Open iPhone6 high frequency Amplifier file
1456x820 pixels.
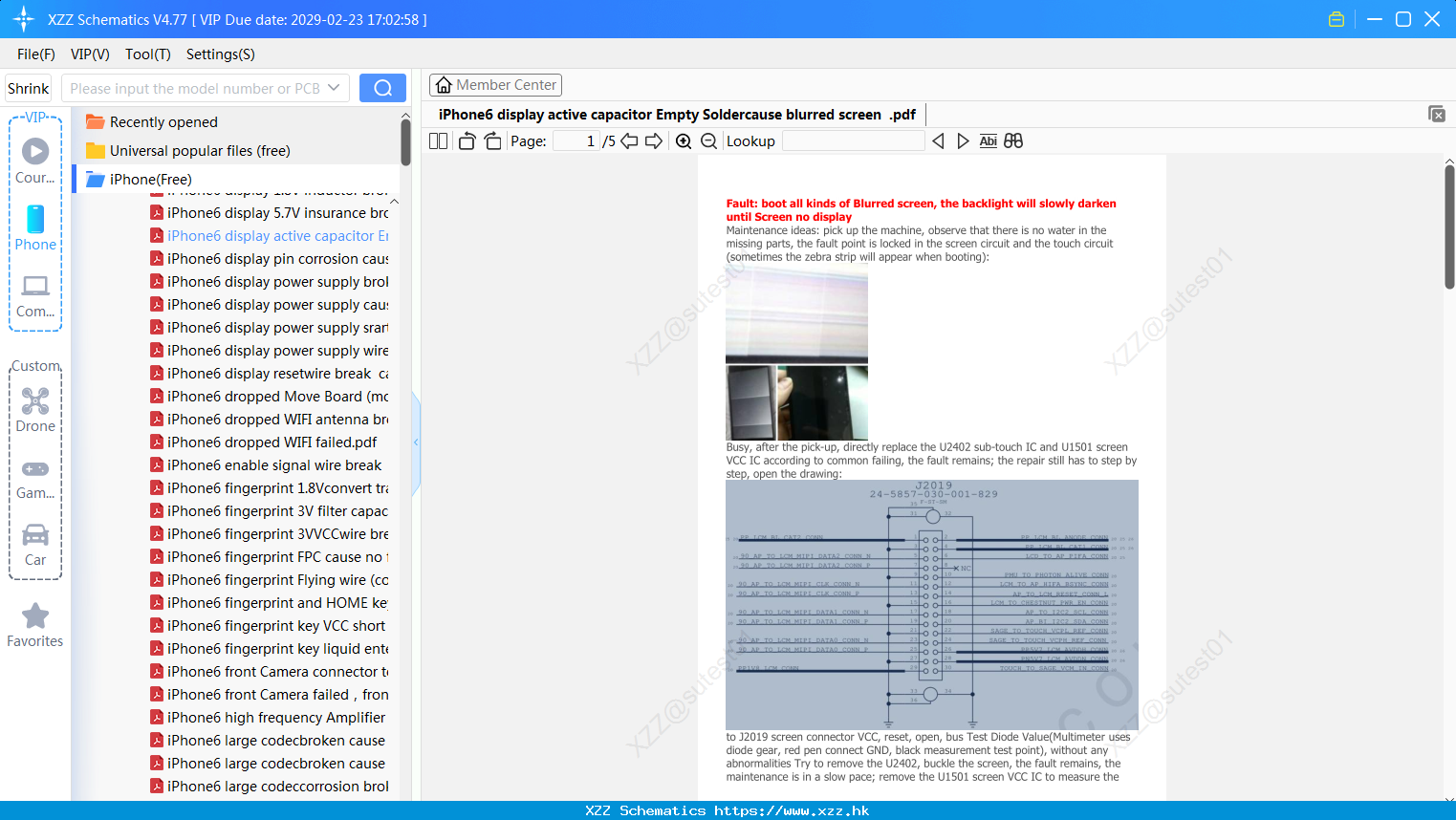point(268,718)
